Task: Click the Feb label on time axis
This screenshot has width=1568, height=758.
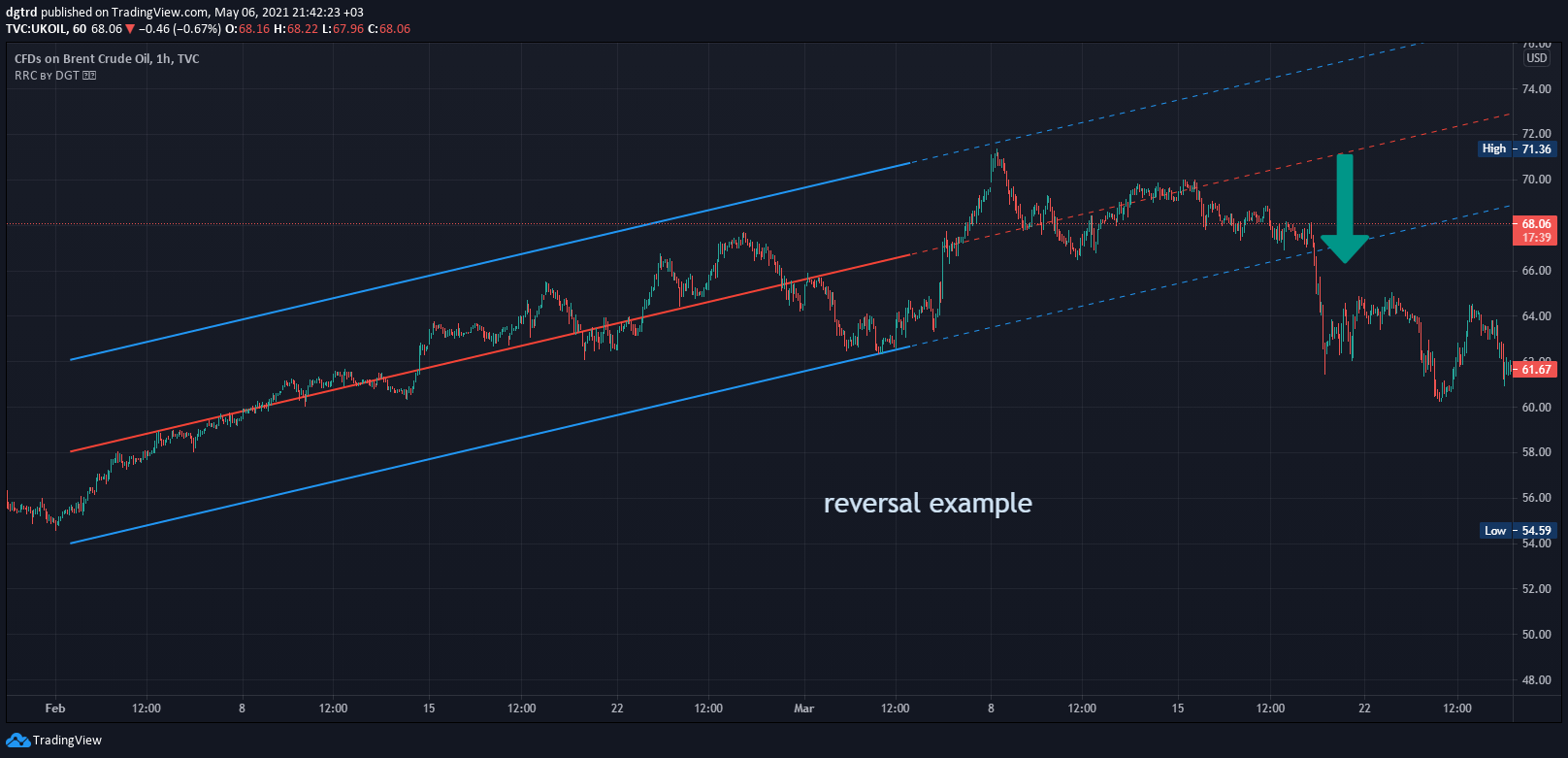Action: point(55,709)
